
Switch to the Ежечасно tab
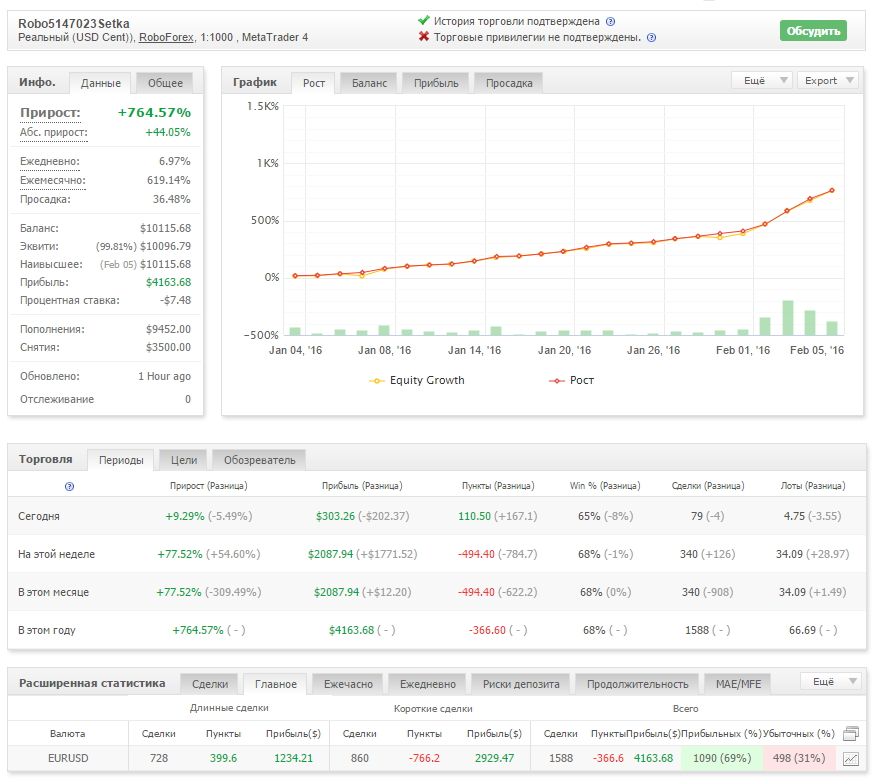348,684
